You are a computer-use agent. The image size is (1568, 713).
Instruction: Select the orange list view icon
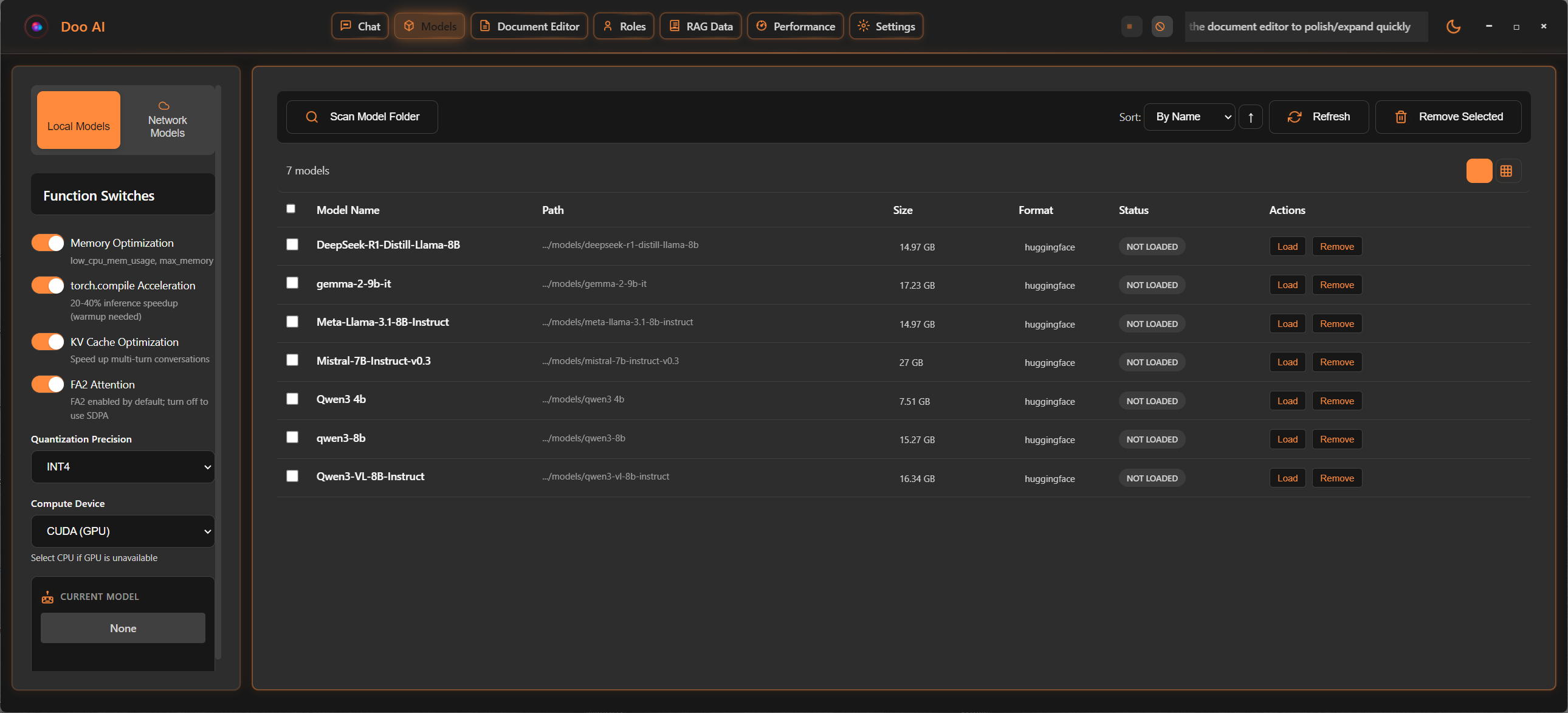1479,171
